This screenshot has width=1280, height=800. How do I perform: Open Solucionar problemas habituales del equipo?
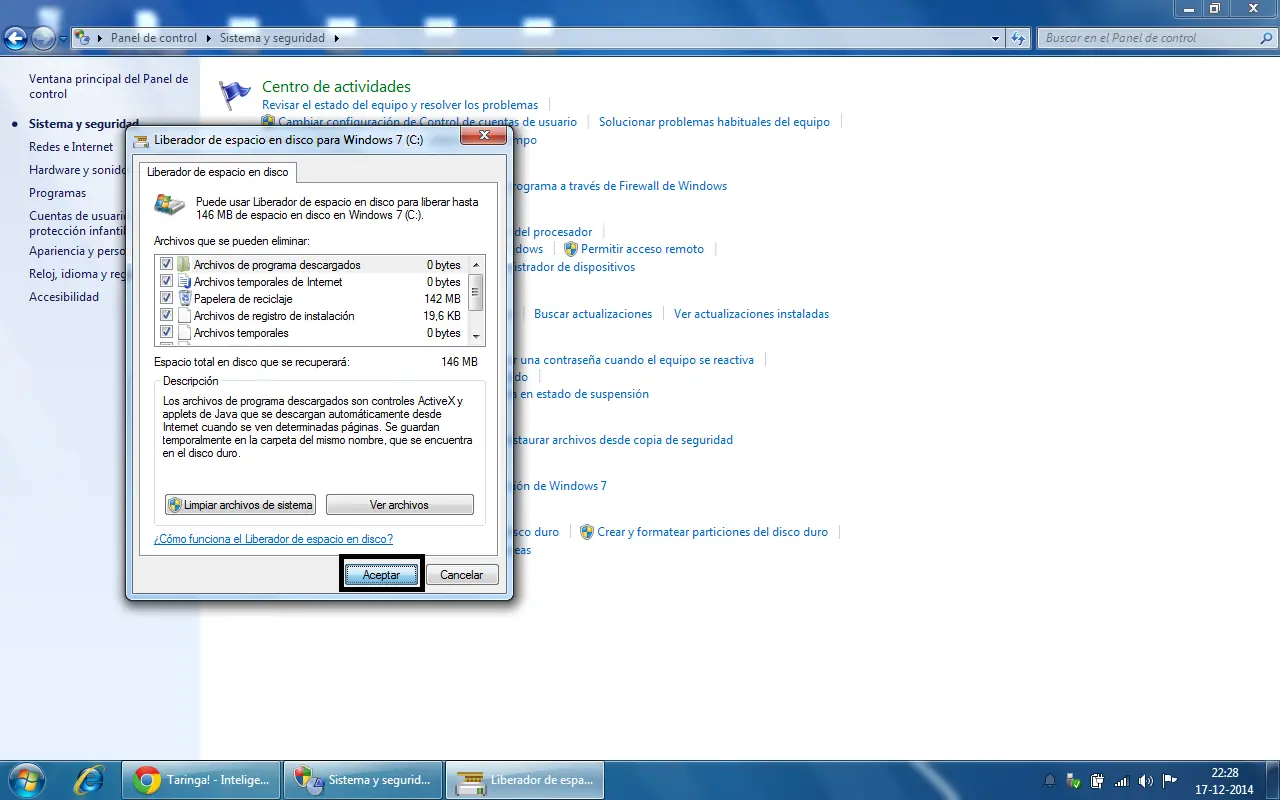click(714, 122)
